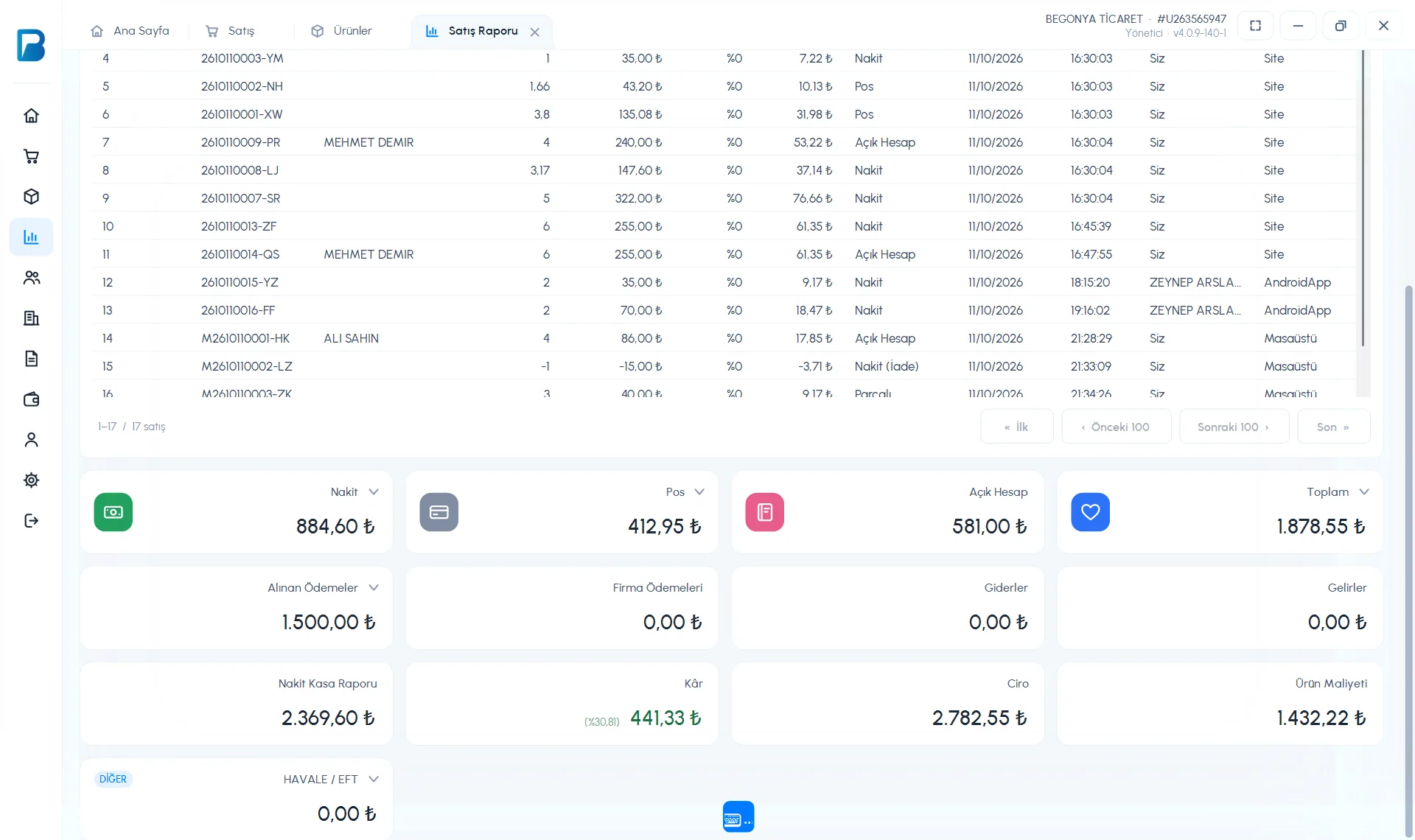This screenshot has width=1415, height=840.
Task: Expand the Nakit card dropdown
Action: (374, 492)
